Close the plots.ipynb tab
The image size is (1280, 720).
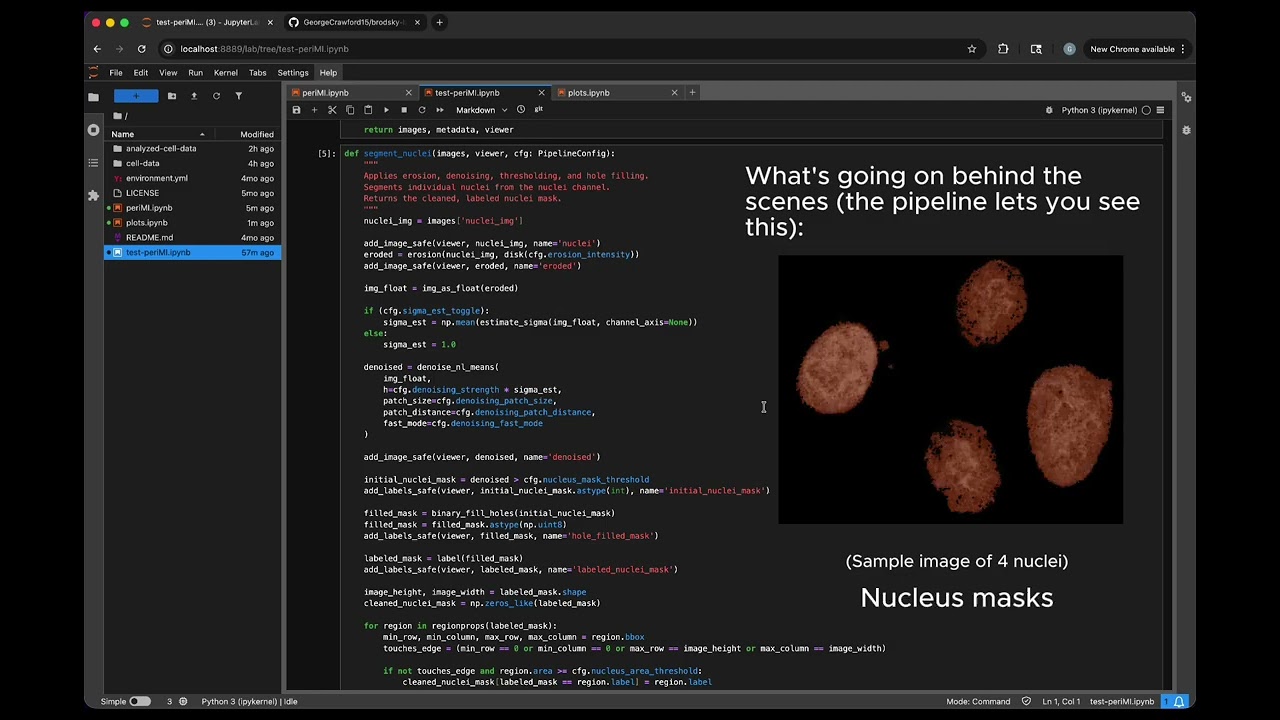click(x=674, y=93)
